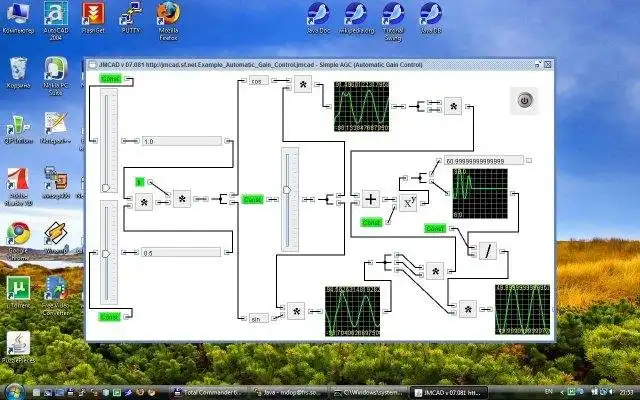This screenshot has width=640, height=400.
Task: Click the middle vertical slider knob
Action: 287,190
